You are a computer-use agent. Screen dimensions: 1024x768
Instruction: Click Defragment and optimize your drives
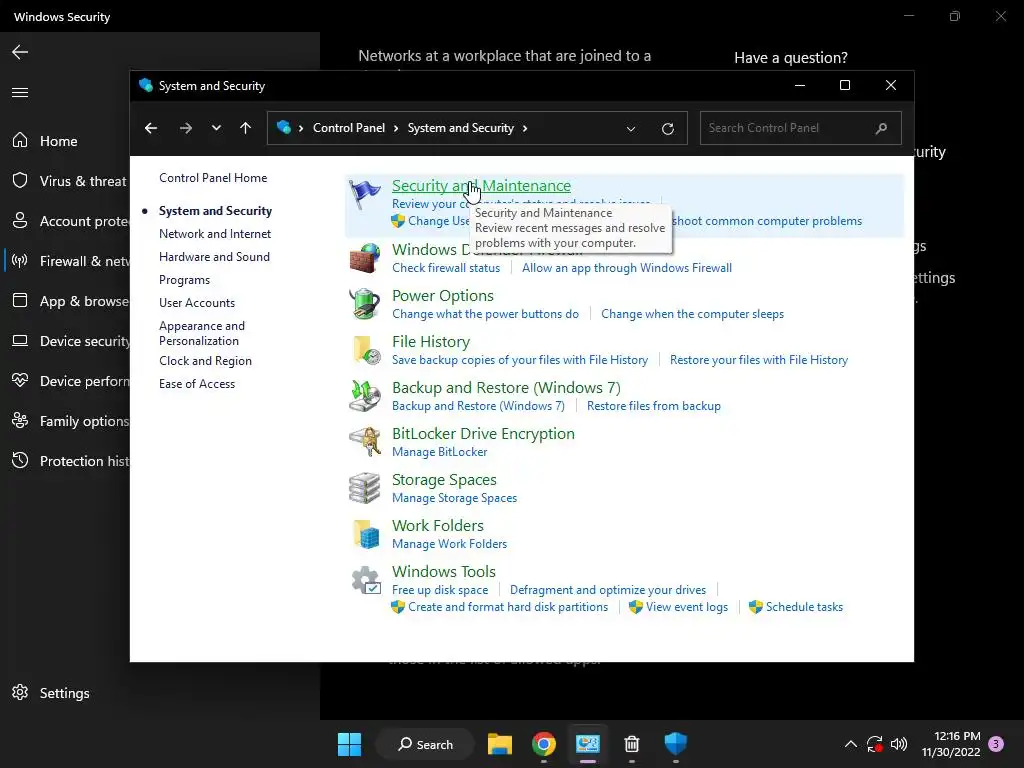coord(608,590)
